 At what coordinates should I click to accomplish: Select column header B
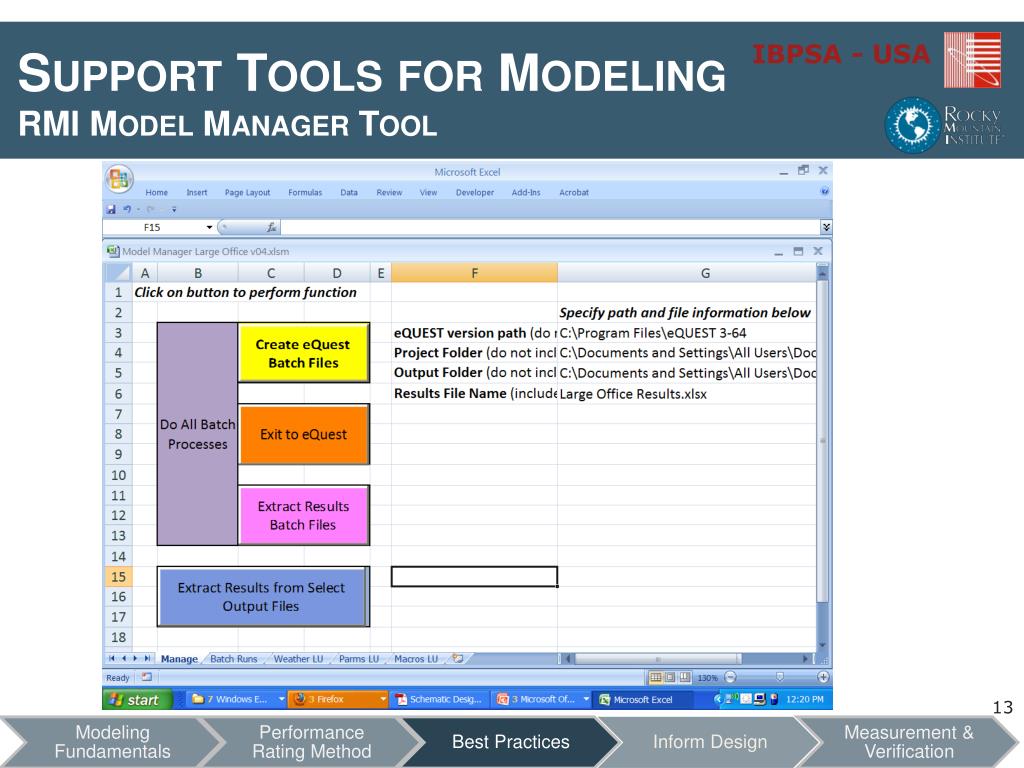197,273
